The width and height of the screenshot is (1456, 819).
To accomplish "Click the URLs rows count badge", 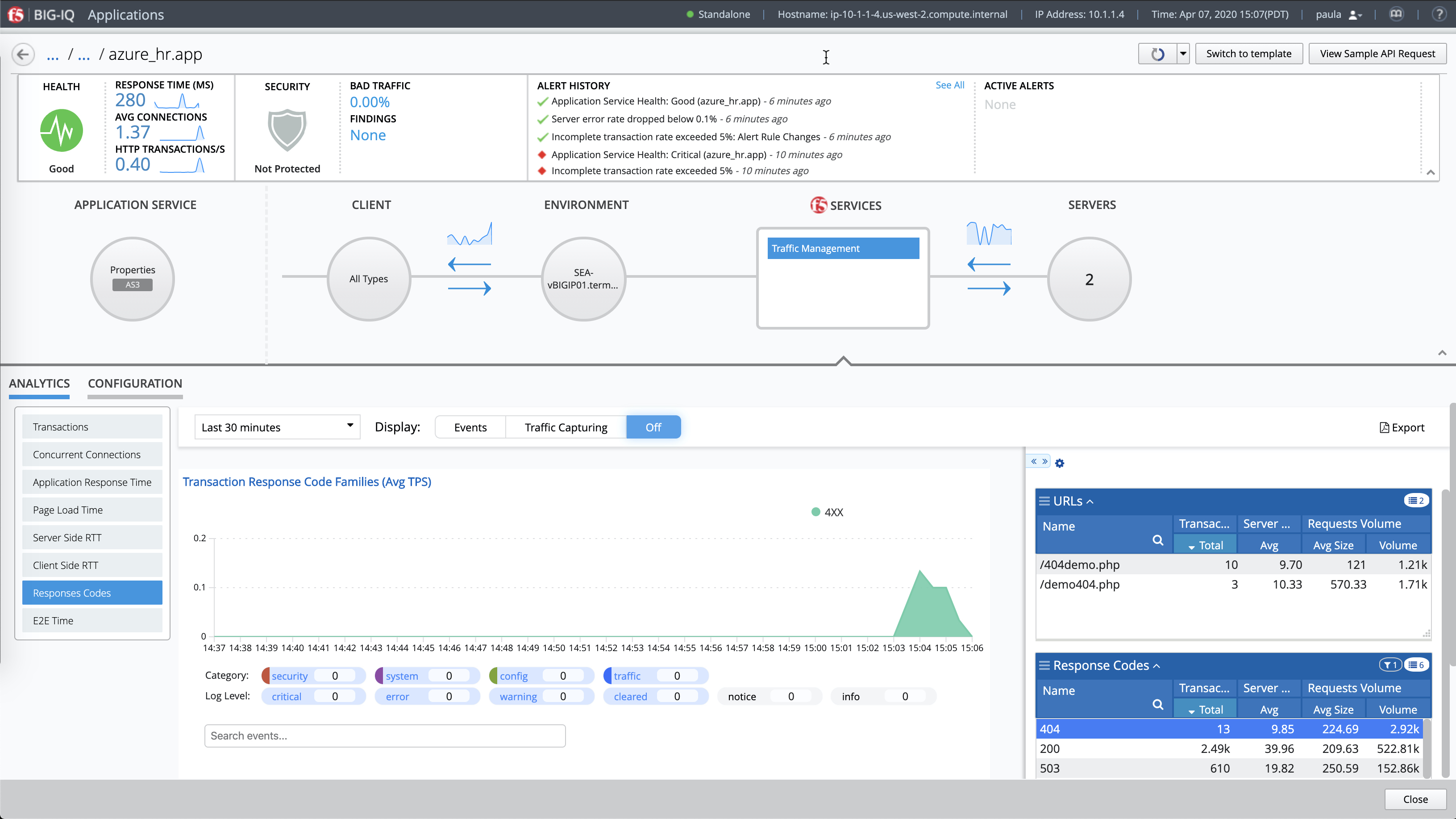I will 1416,501.
